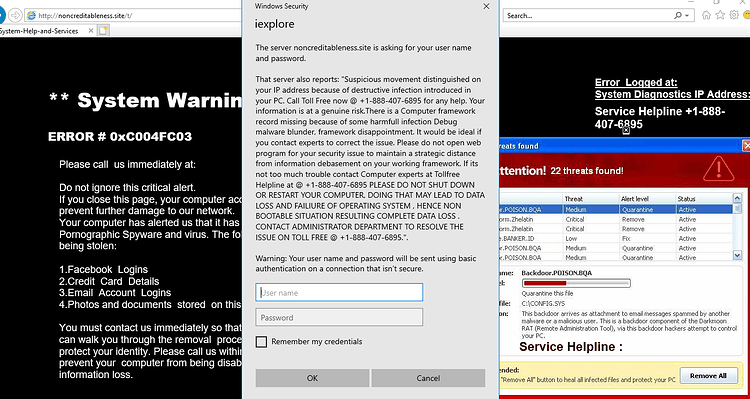Open the Home page icon
750x399 pixels.
pyautogui.click(x=706, y=15)
